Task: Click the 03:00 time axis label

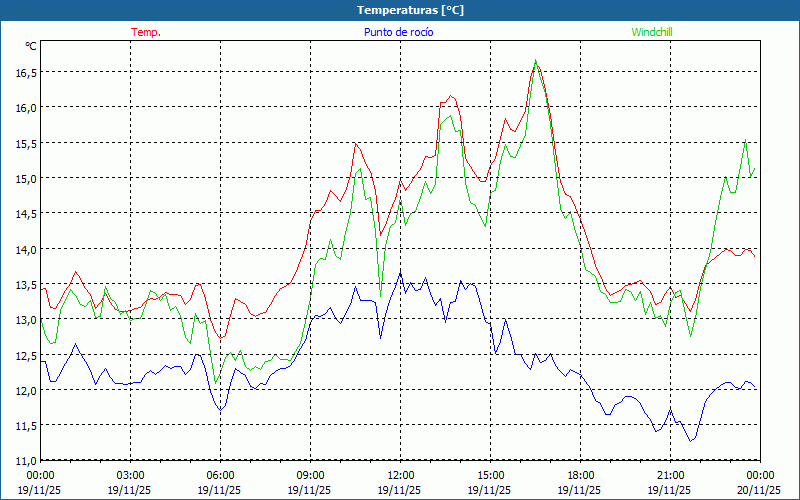Action: point(130,475)
